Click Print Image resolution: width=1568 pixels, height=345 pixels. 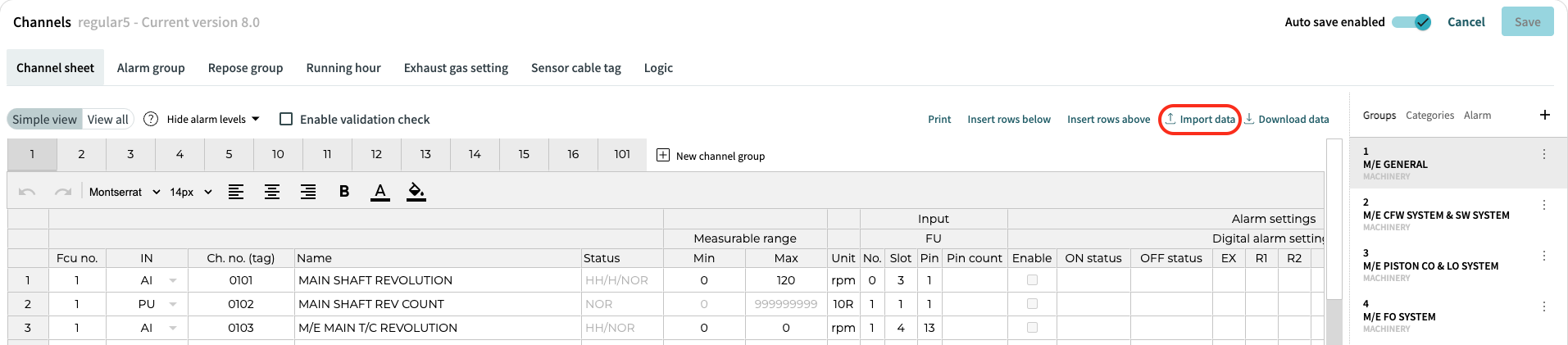tap(939, 120)
